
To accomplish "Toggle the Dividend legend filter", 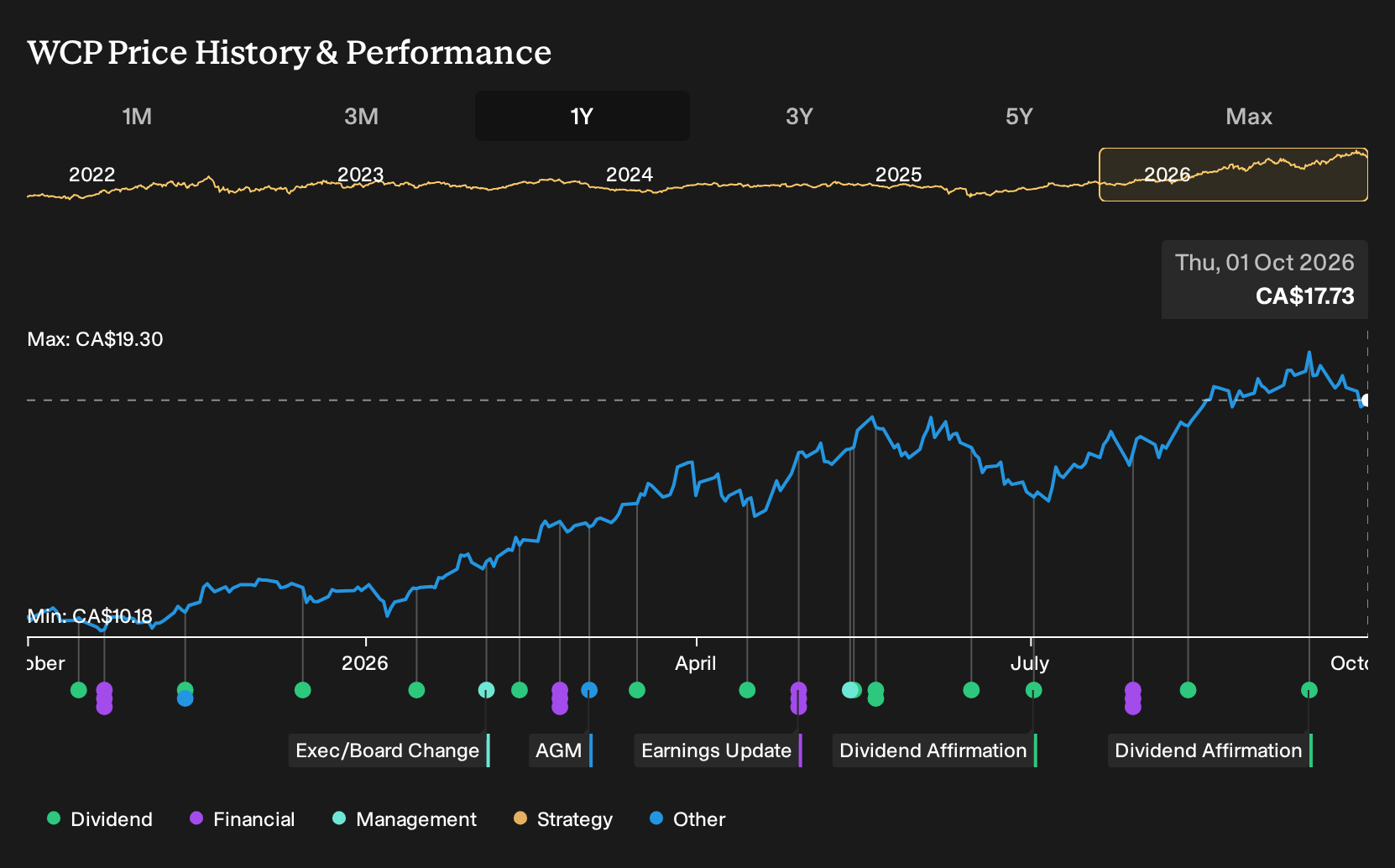I will pyautogui.click(x=100, y=819).
